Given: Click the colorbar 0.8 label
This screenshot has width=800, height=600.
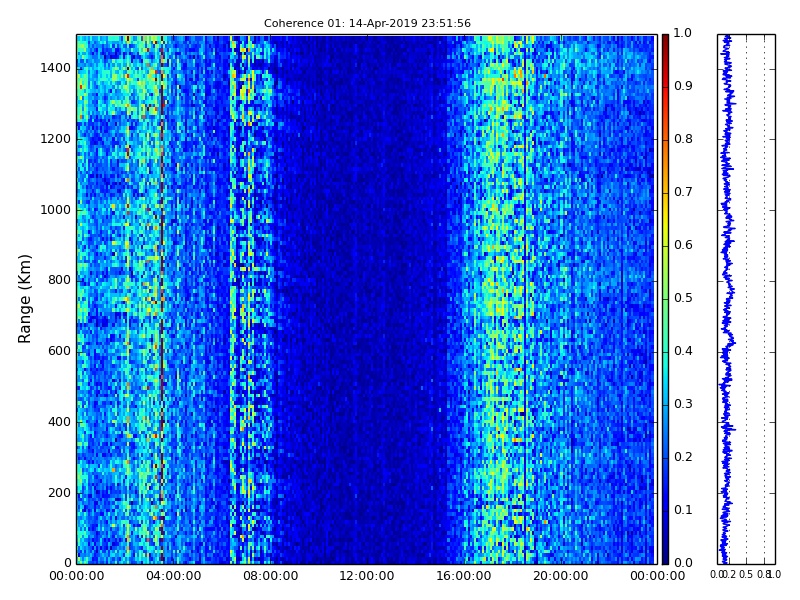Looking at the screenshot, I should (683, 139).
